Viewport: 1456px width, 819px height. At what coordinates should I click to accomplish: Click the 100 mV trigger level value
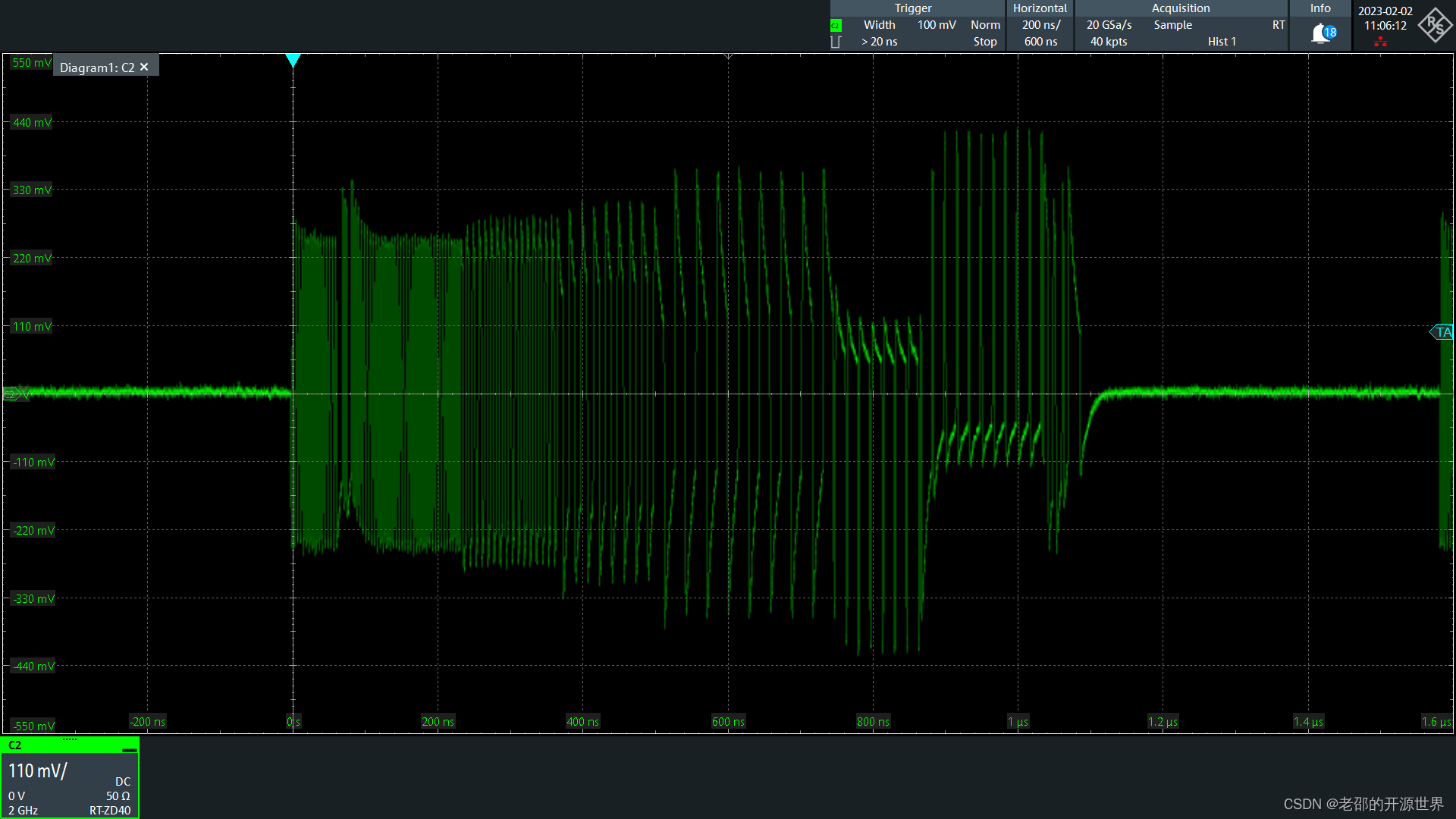[937, 25]
